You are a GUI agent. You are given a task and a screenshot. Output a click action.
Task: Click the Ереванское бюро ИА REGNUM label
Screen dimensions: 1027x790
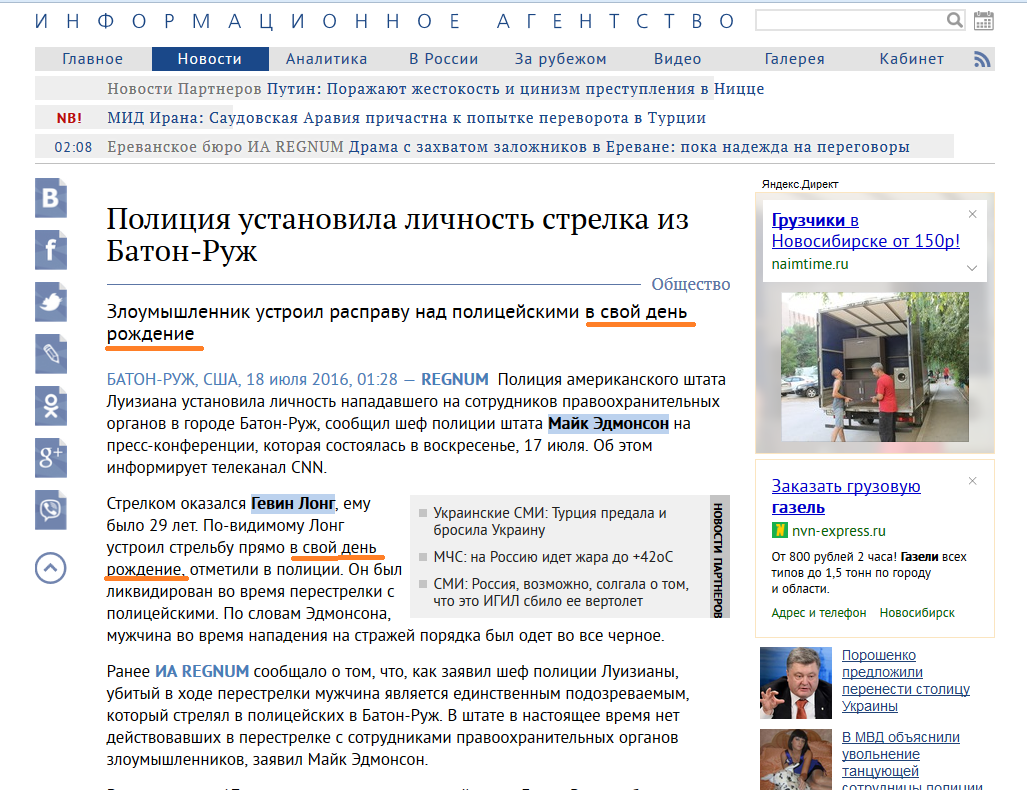[225, 147]
